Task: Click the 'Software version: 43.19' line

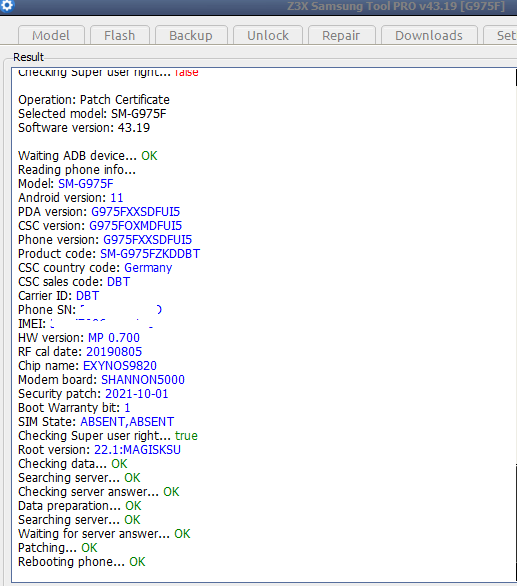Action: coord(84,128)
